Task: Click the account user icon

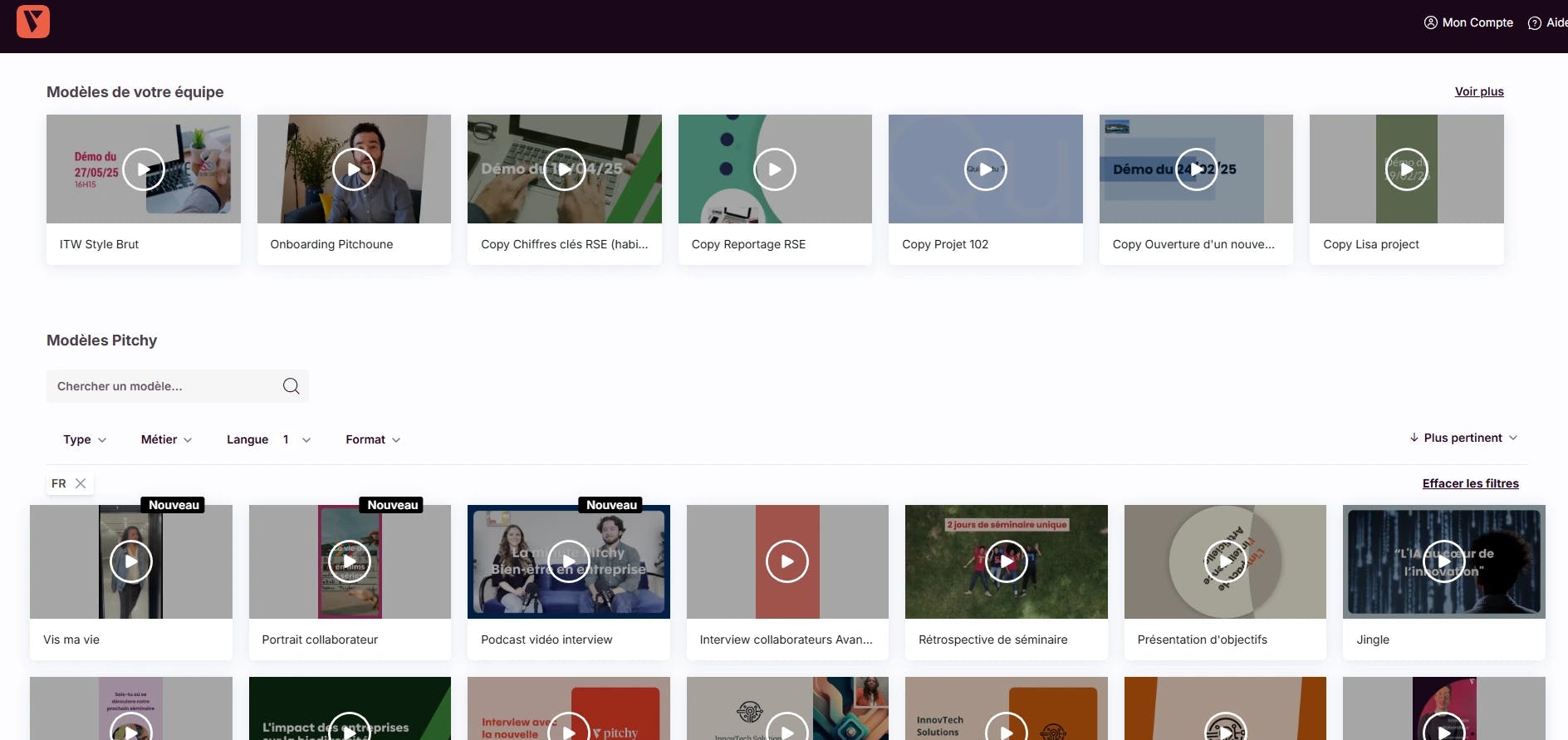Action: [1430, 22]
